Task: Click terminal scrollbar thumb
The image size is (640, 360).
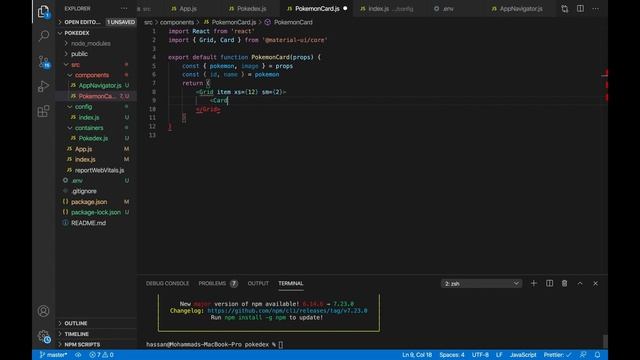Action: (x=605, y=341)
